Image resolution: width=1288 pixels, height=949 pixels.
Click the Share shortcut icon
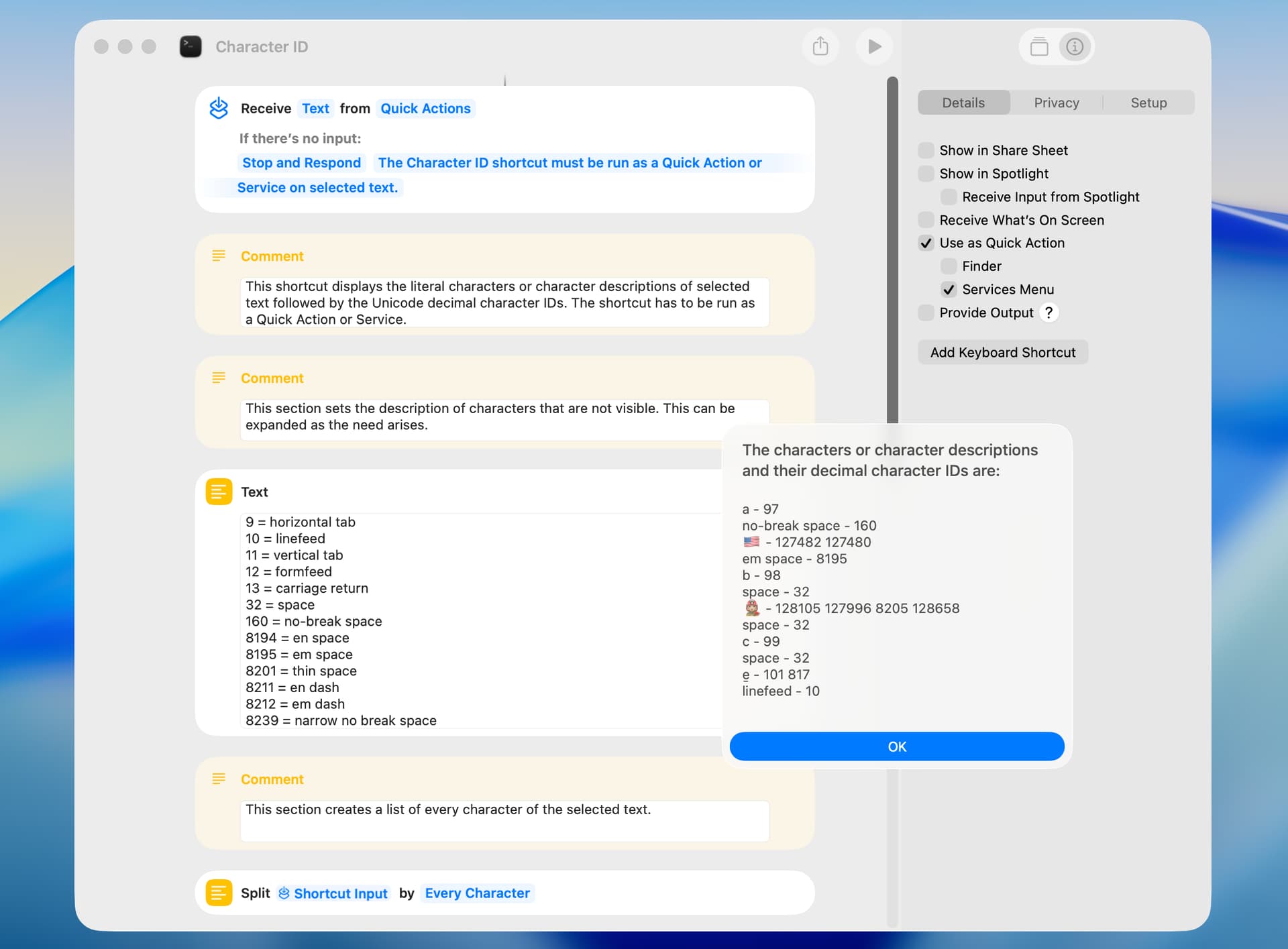(x=820, y=46)
